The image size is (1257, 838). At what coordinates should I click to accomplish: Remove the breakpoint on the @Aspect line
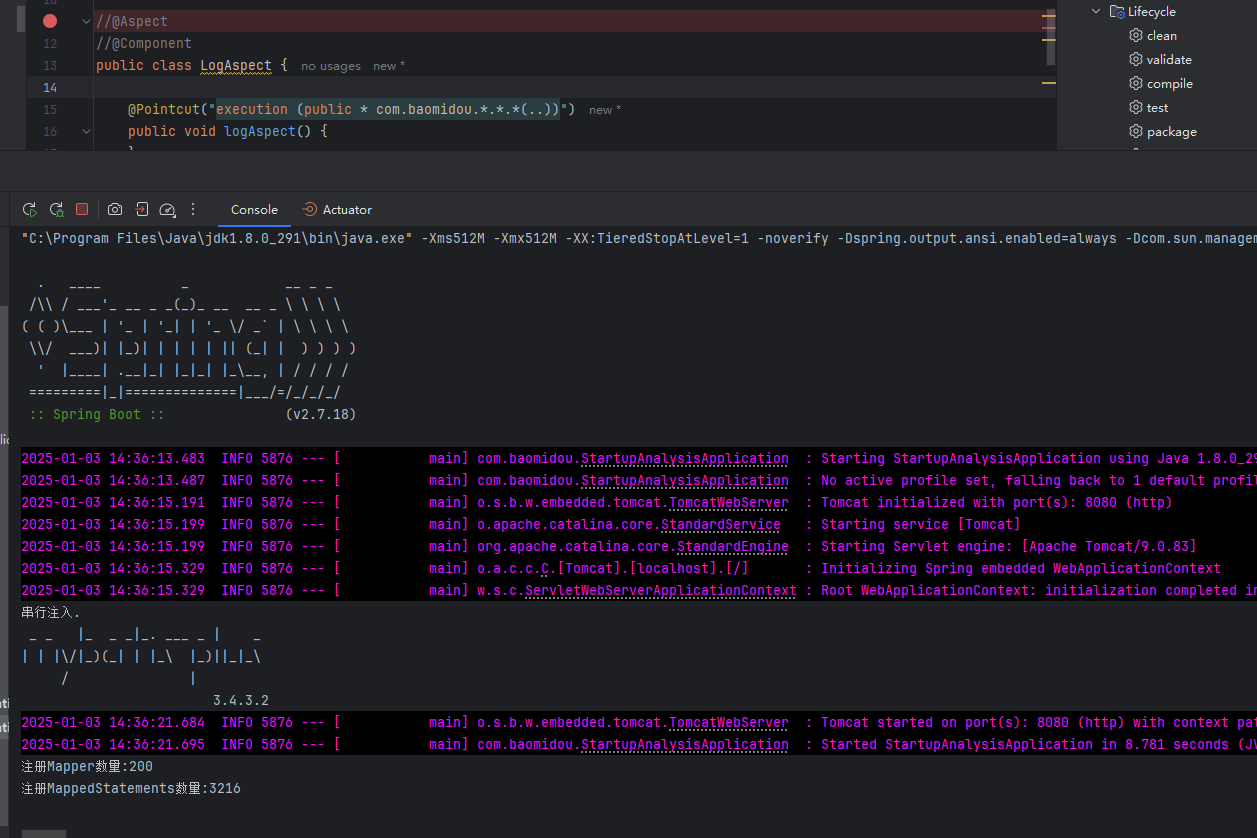point(50,21)
